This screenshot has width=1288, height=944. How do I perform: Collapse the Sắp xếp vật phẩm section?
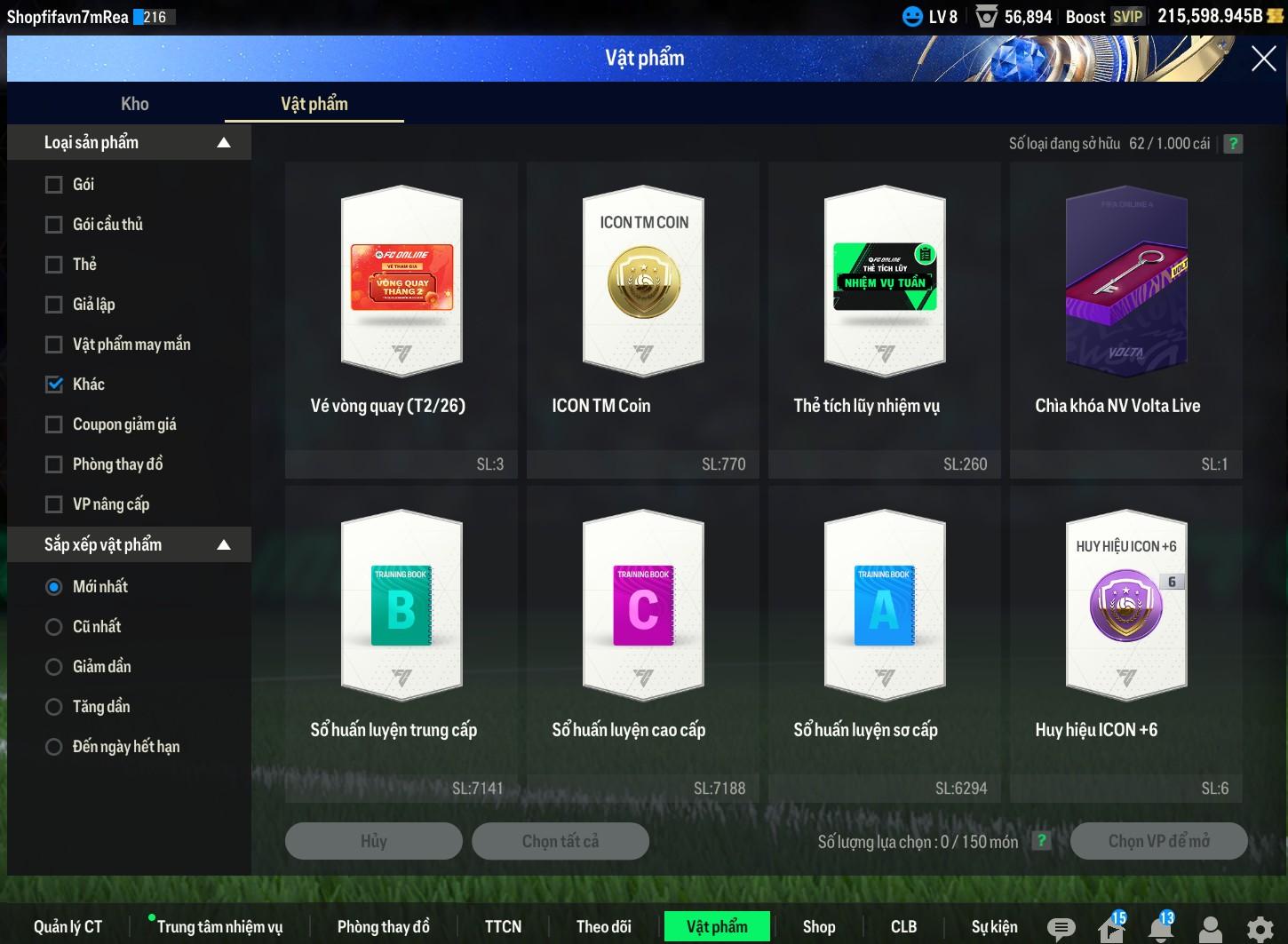click(x=224, y=545)
